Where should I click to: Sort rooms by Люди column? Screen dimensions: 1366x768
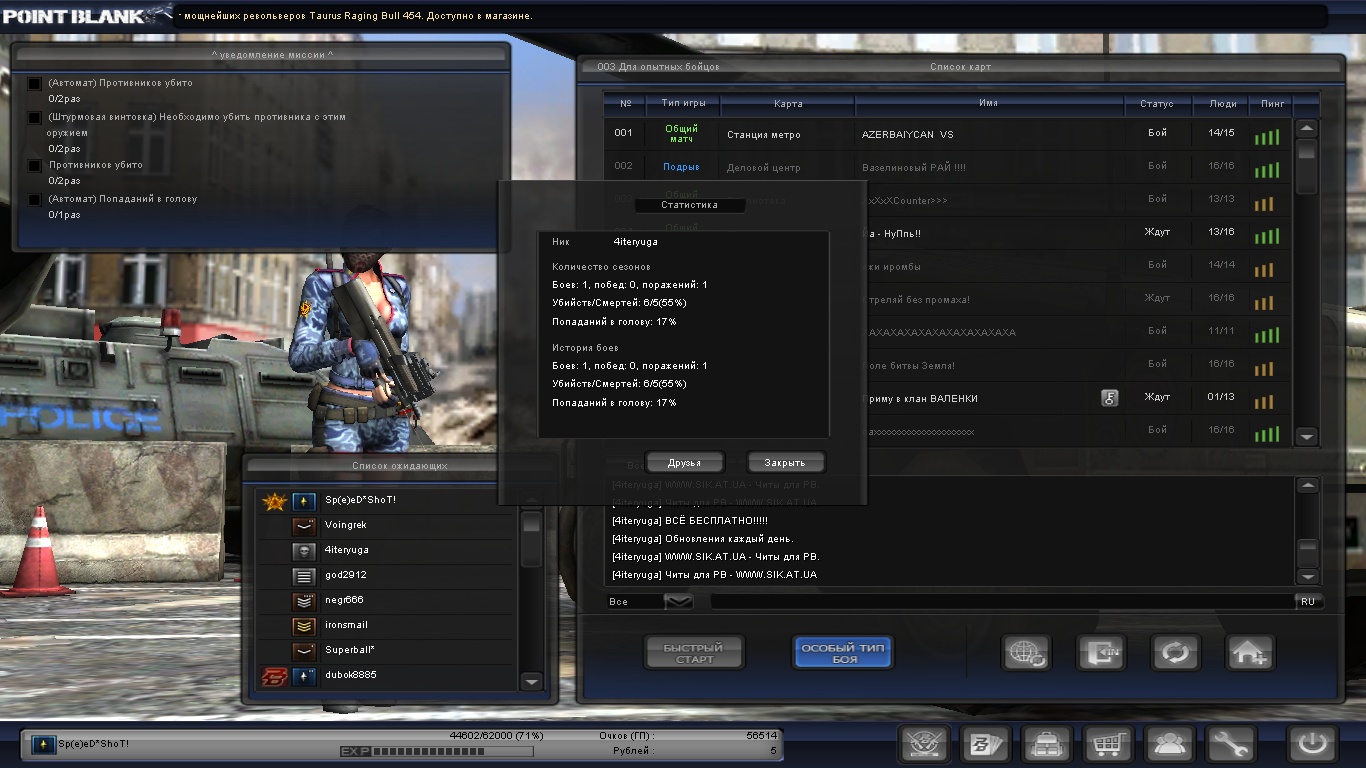(1222, 104)
